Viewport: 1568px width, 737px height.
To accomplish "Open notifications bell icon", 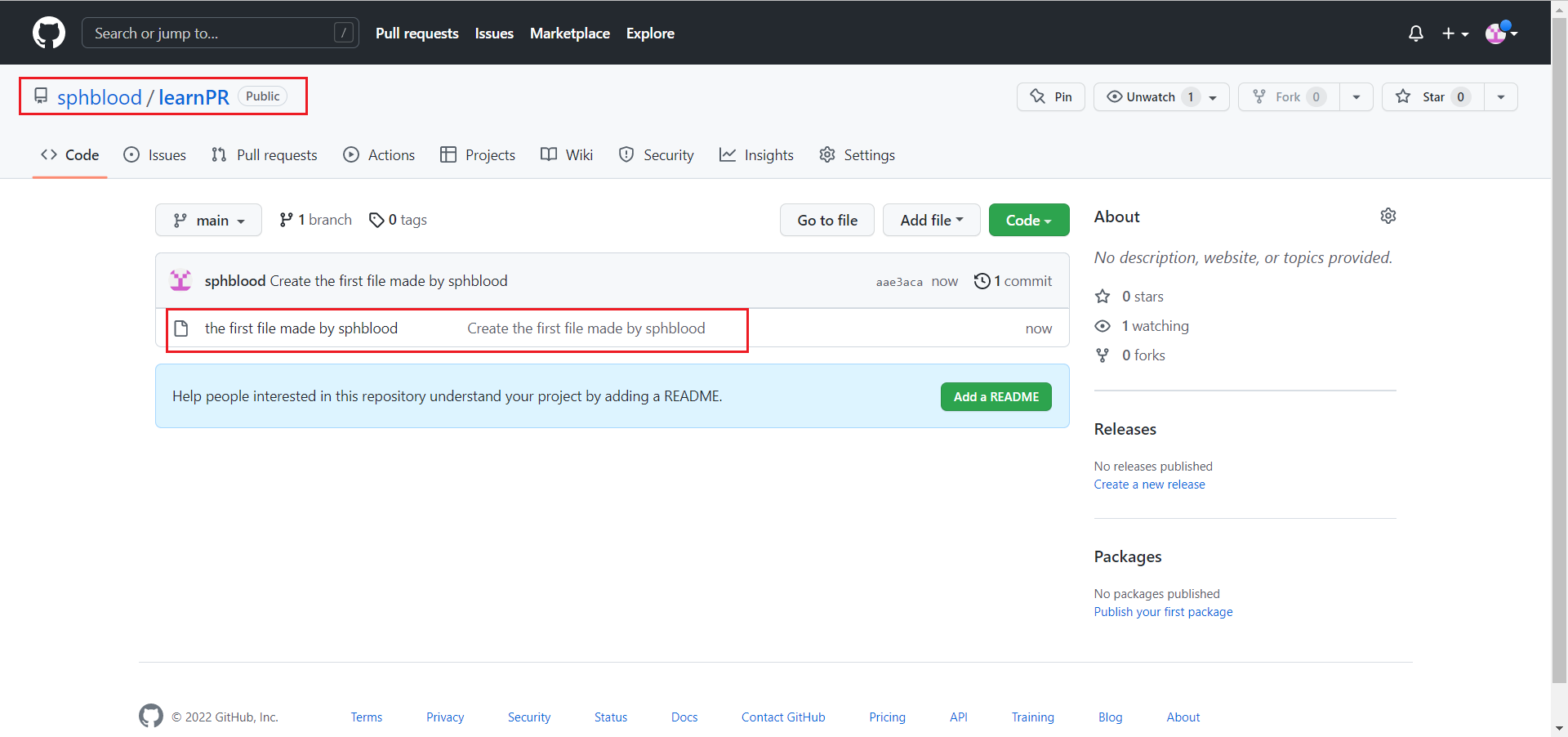I will tap(1416, 33).
